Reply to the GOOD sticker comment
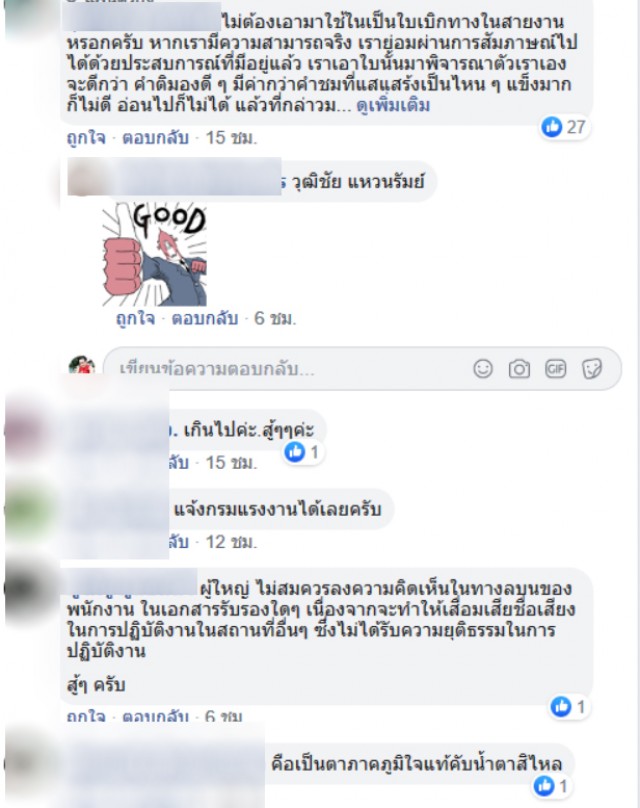 [x=205, y=318]
